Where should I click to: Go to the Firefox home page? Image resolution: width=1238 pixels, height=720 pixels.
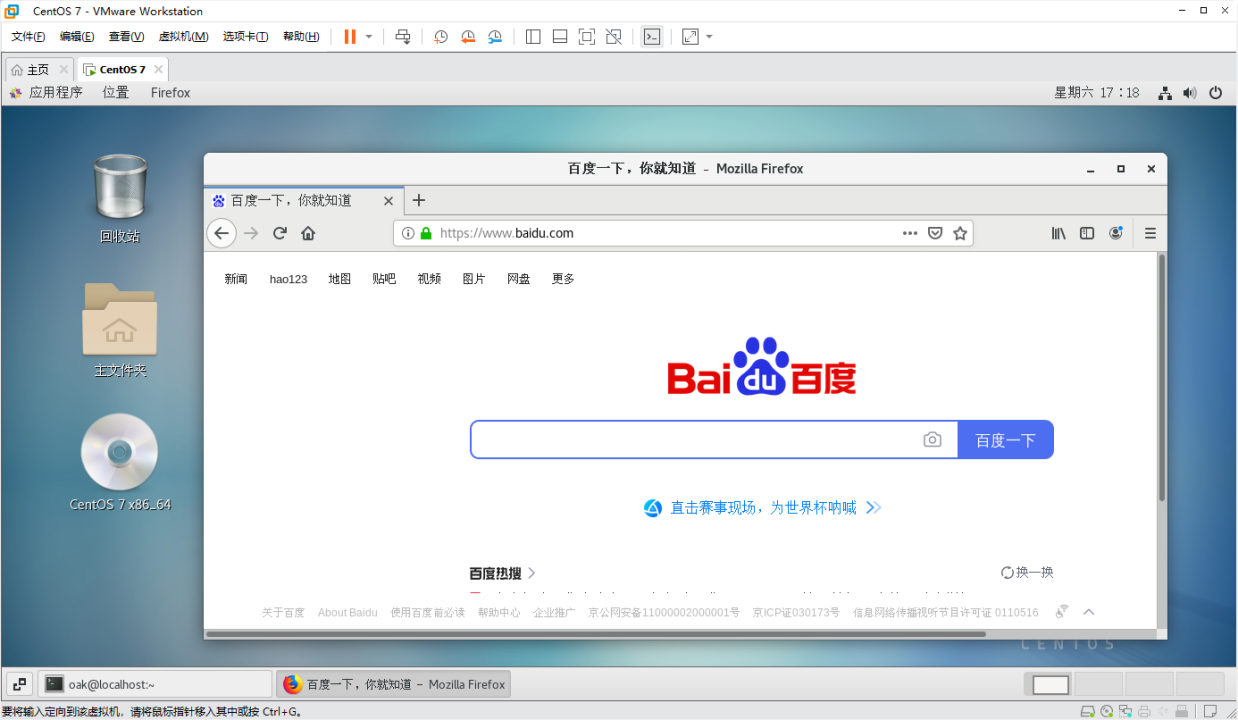pyautogui.click(x=308, y=233)
